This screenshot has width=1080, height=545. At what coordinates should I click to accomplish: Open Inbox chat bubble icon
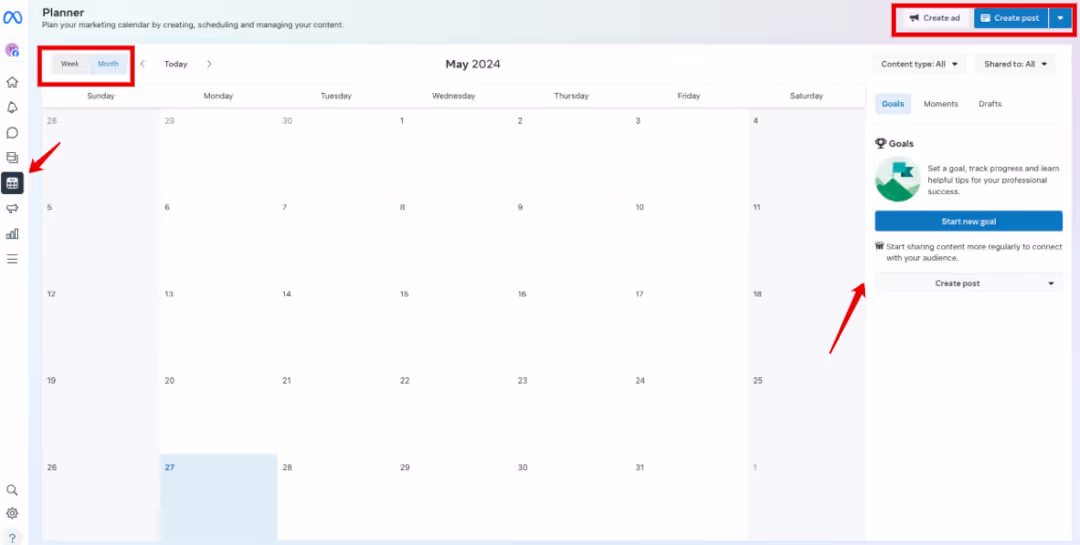click(x=12, y=133)
